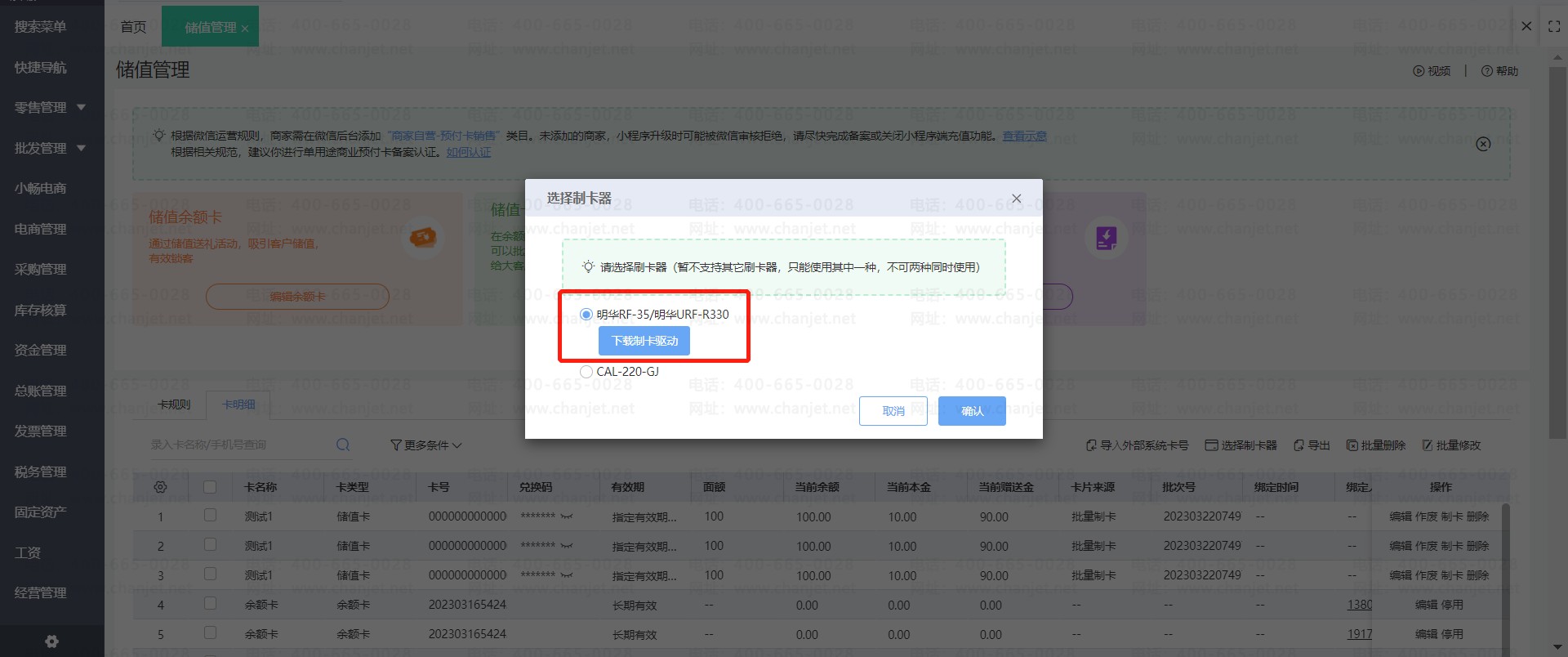Go to 采购管理
Viewport: 1568px width, 657px height.
41,269
